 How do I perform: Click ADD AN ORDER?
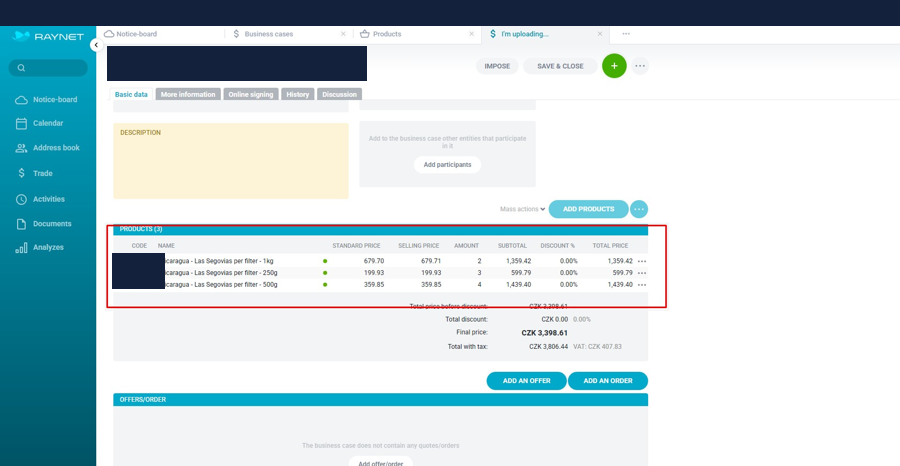608,381
